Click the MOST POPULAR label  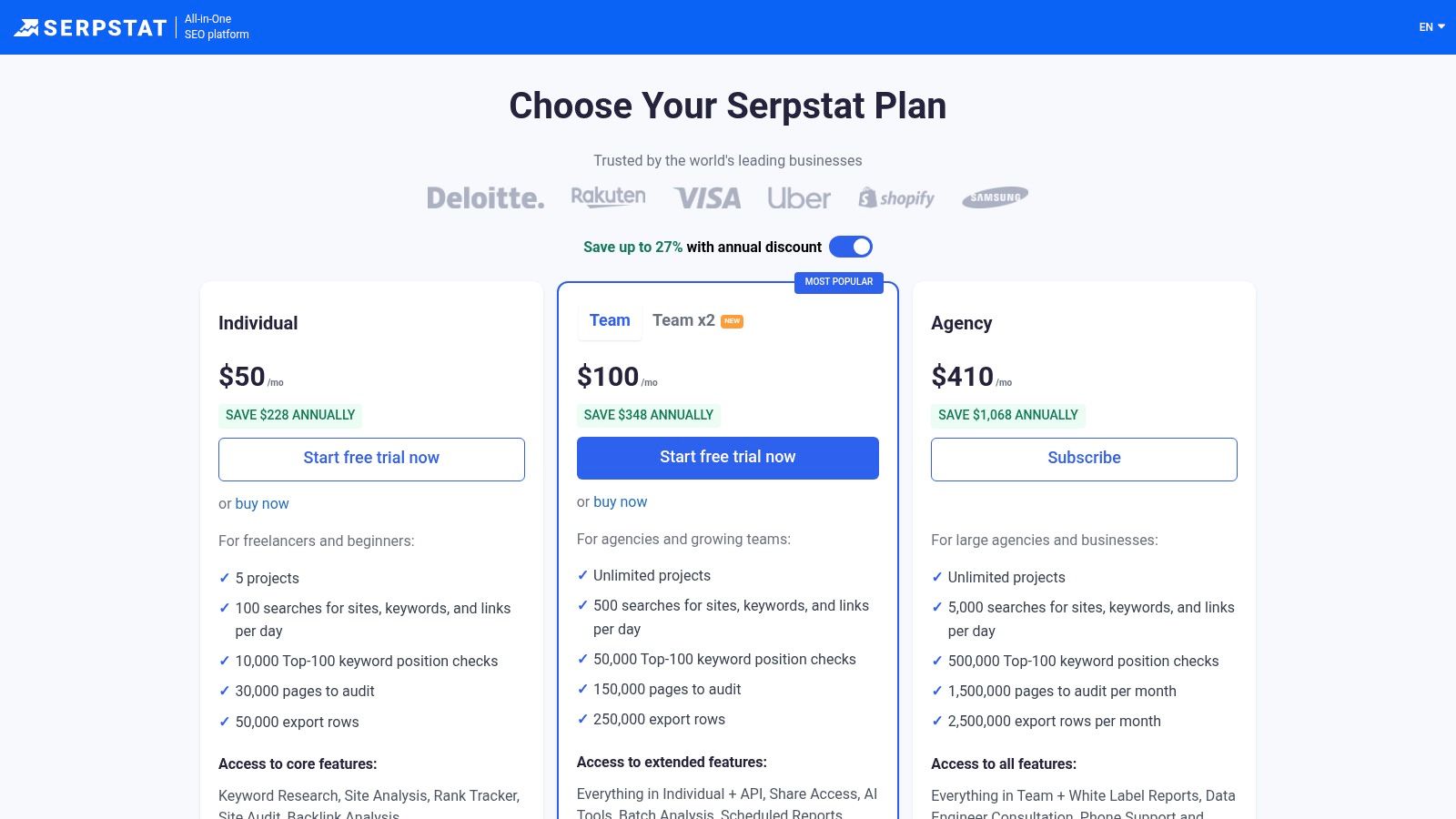coord(840,282)
